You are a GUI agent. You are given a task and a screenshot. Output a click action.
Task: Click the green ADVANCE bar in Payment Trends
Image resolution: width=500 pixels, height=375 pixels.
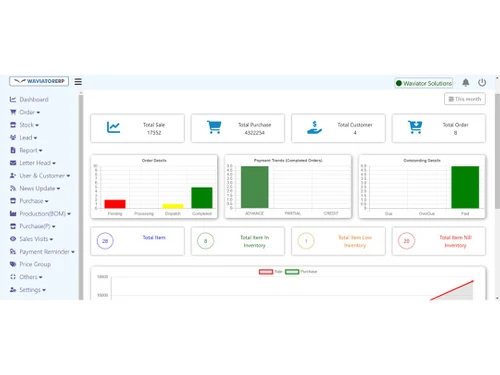(x=254, y=187)
